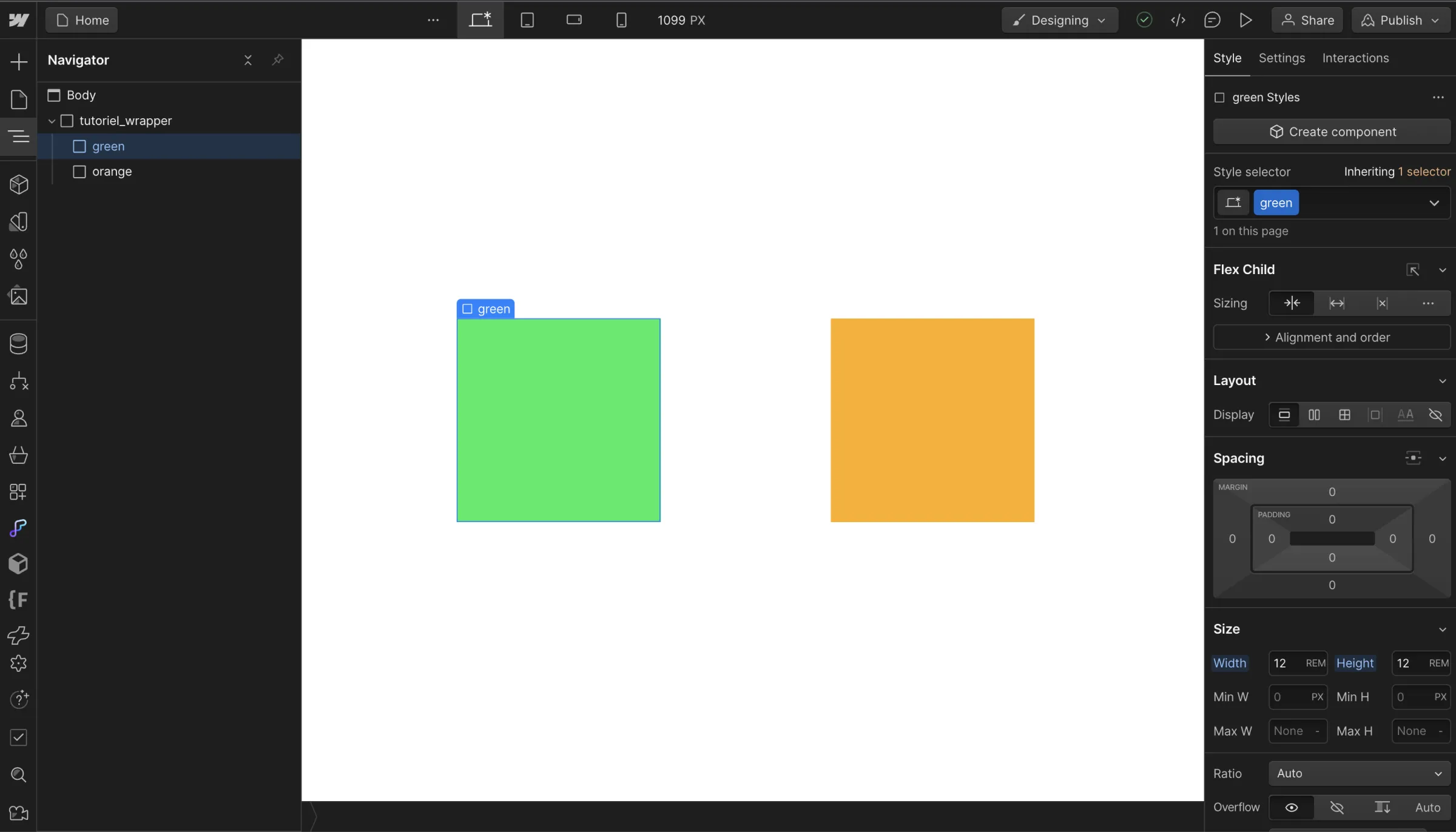Click the Share button
The width and height of the screenshot is (1456, 832).
click(1307, 20)
